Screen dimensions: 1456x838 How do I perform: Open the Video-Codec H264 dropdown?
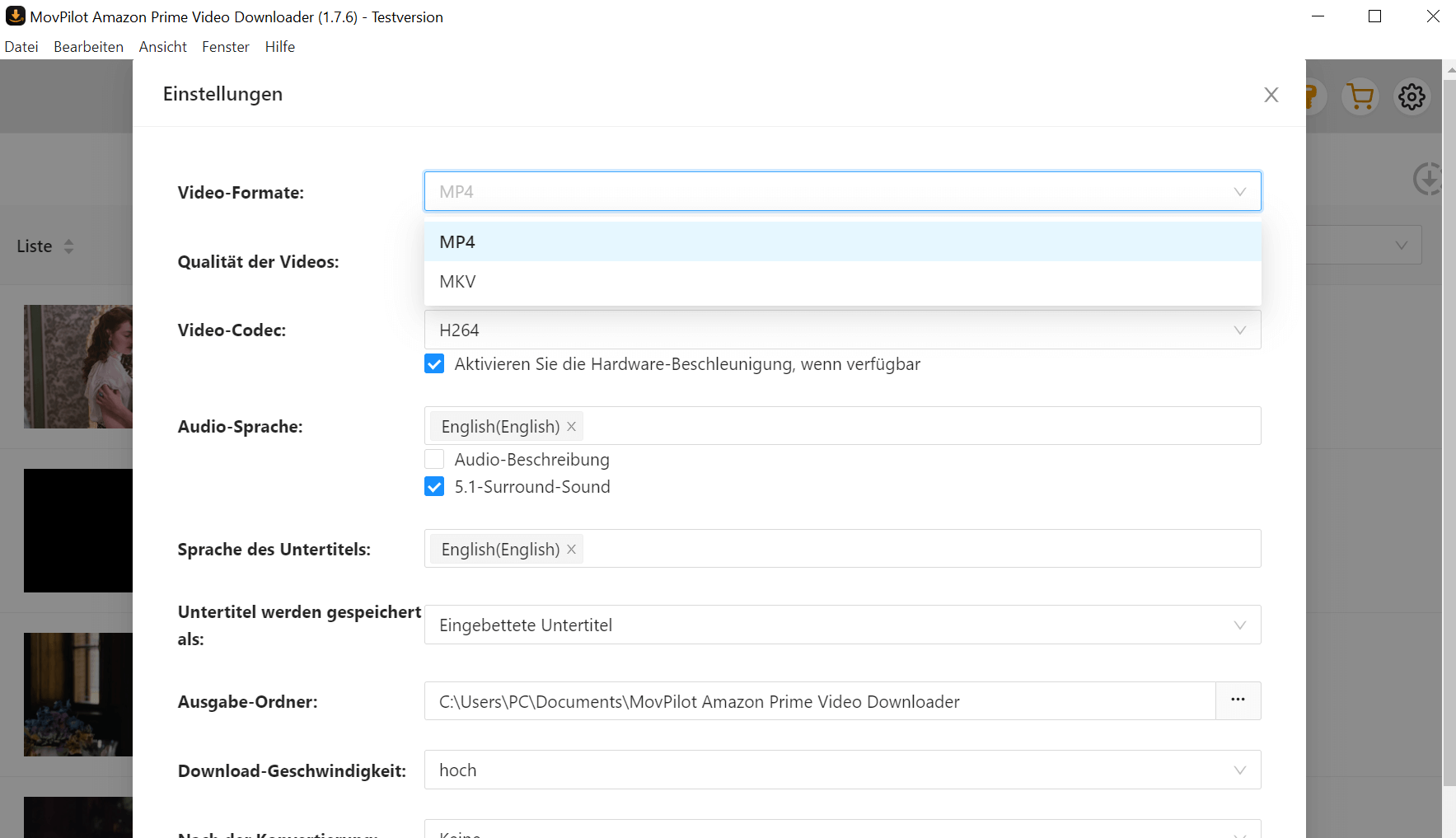(x=842, y=330)
